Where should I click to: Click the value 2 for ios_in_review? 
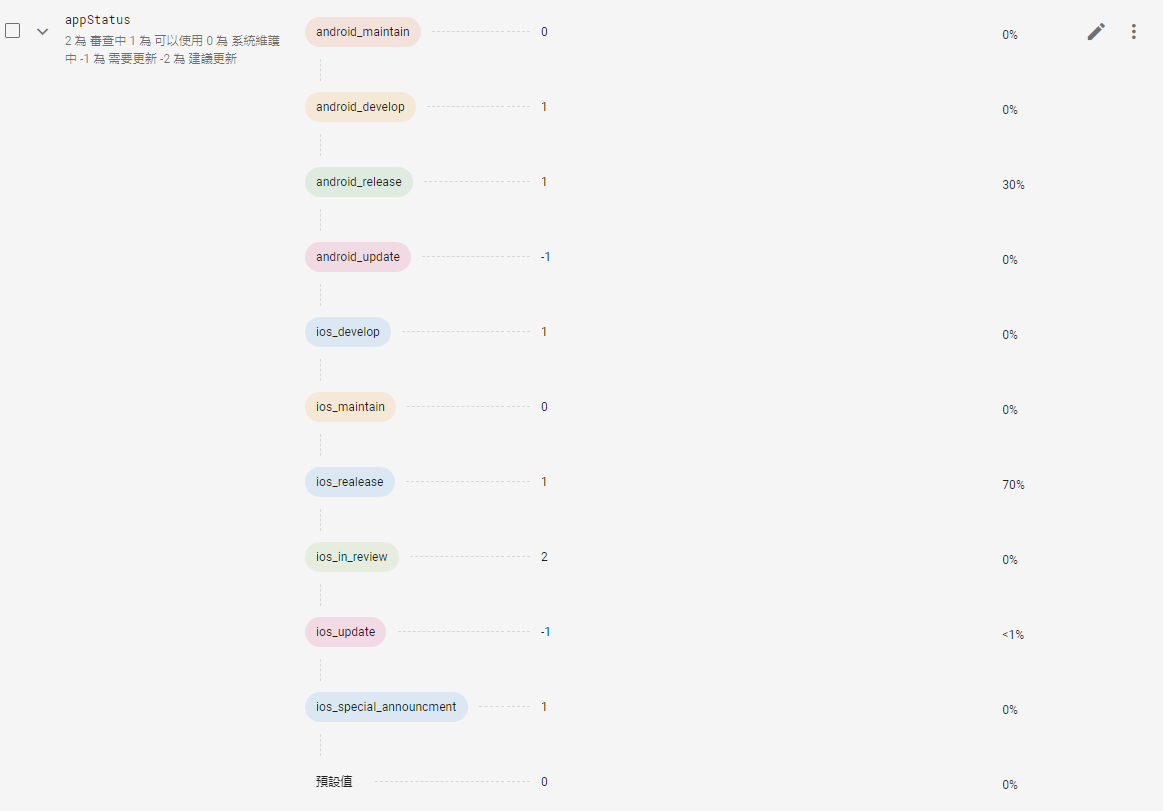point(544,557)
